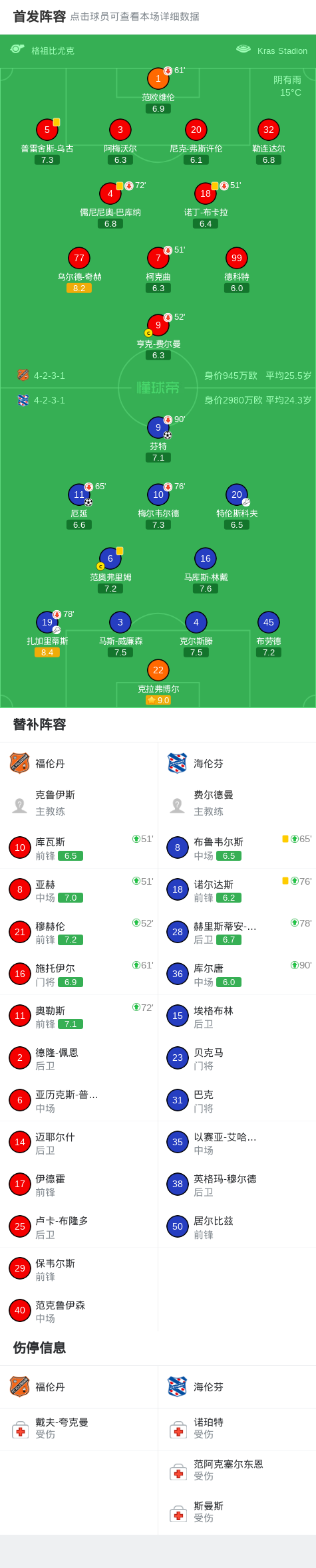Open captain 亨克-费尔曼 number 9 icon
This screenshot has width=316, height=1568.
click(x=158, y=325)
